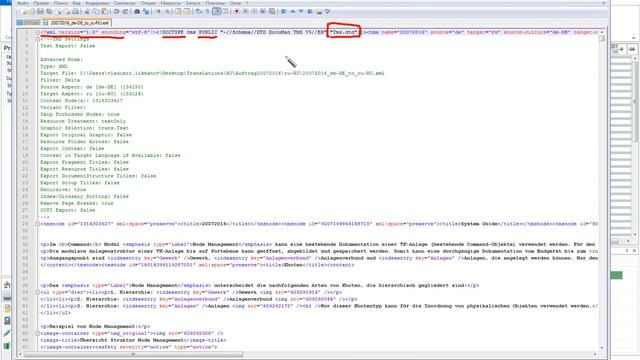Open the Файл menu
Screen dimensions: 640x360
(22, 3)
